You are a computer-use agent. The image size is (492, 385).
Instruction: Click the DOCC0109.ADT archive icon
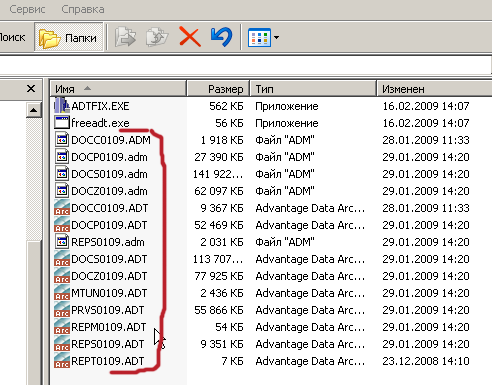(x=62, y=208)
